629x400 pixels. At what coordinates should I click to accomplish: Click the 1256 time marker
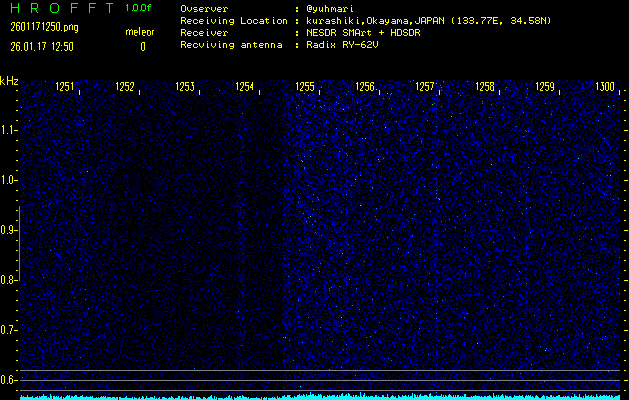(365, 87)
